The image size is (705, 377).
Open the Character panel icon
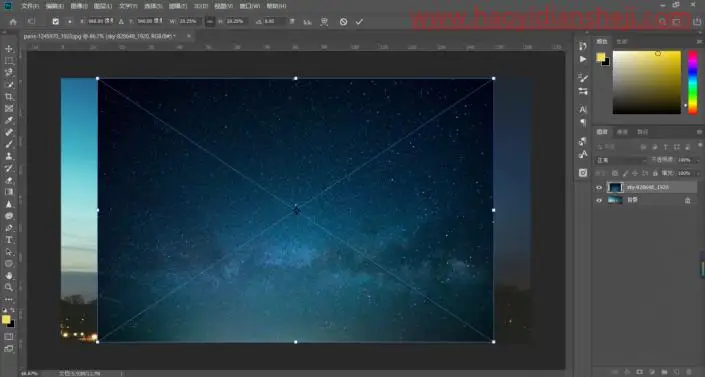pyautogui.click(x=583, y=109)
